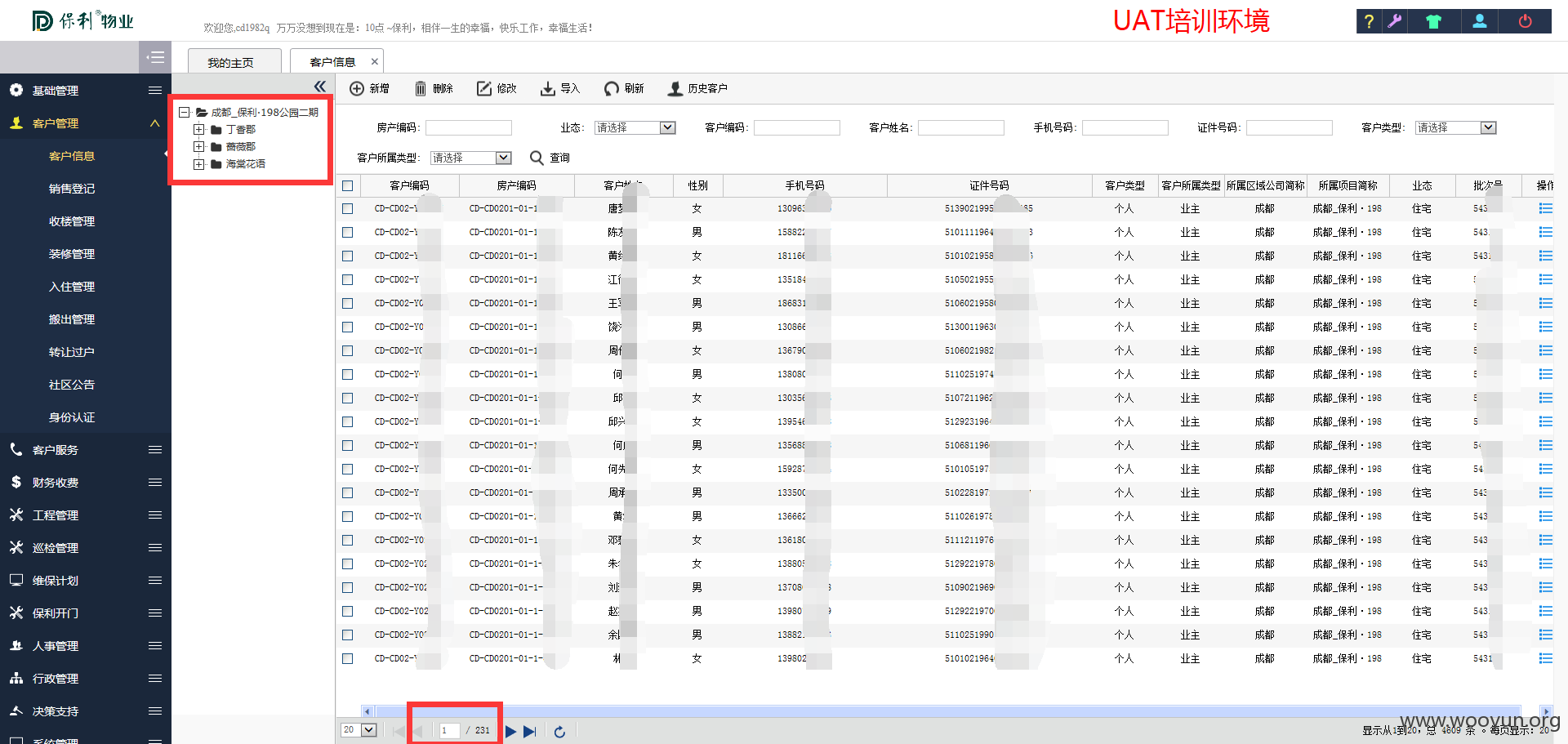Check the row with phone 181166
1568x744 pixels.
(348, 256)
